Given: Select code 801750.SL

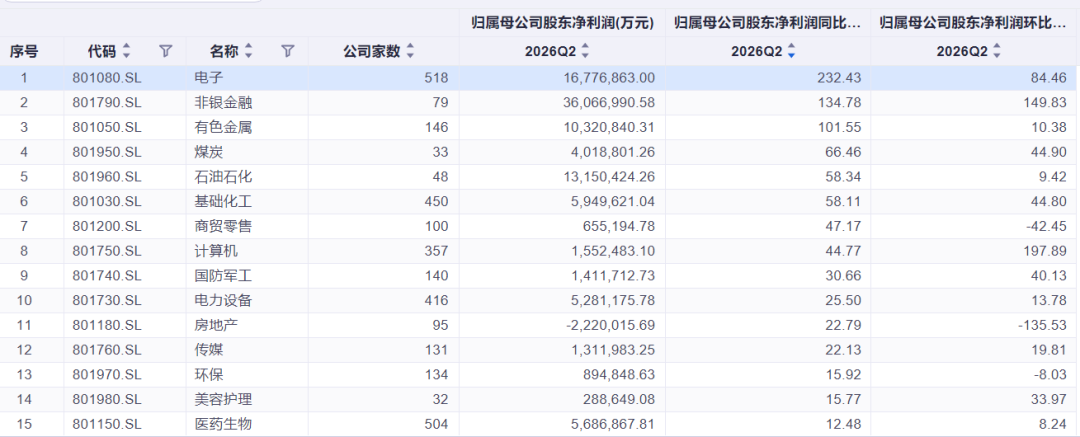Looking at the screenshot, I should click(x=107, y=251).
